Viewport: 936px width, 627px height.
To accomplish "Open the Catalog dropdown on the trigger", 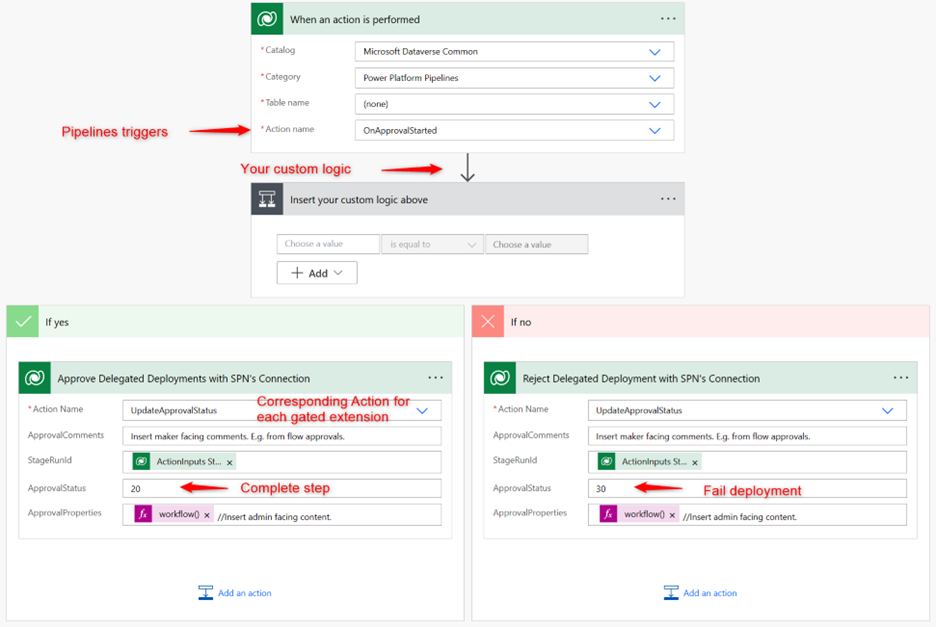I will click(x=655, y=51).
